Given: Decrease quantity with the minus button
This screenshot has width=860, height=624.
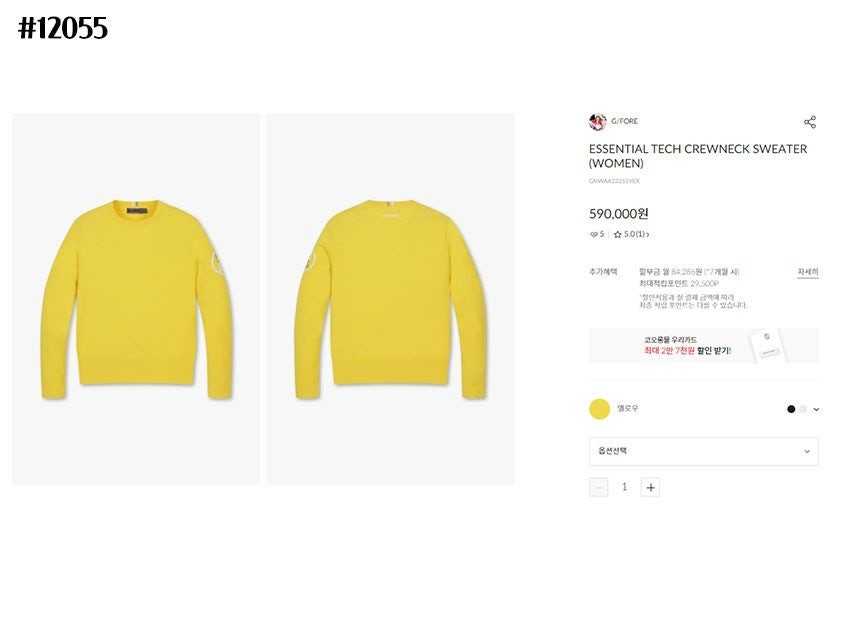Looking at the screenshot, I should pos(599,487).
